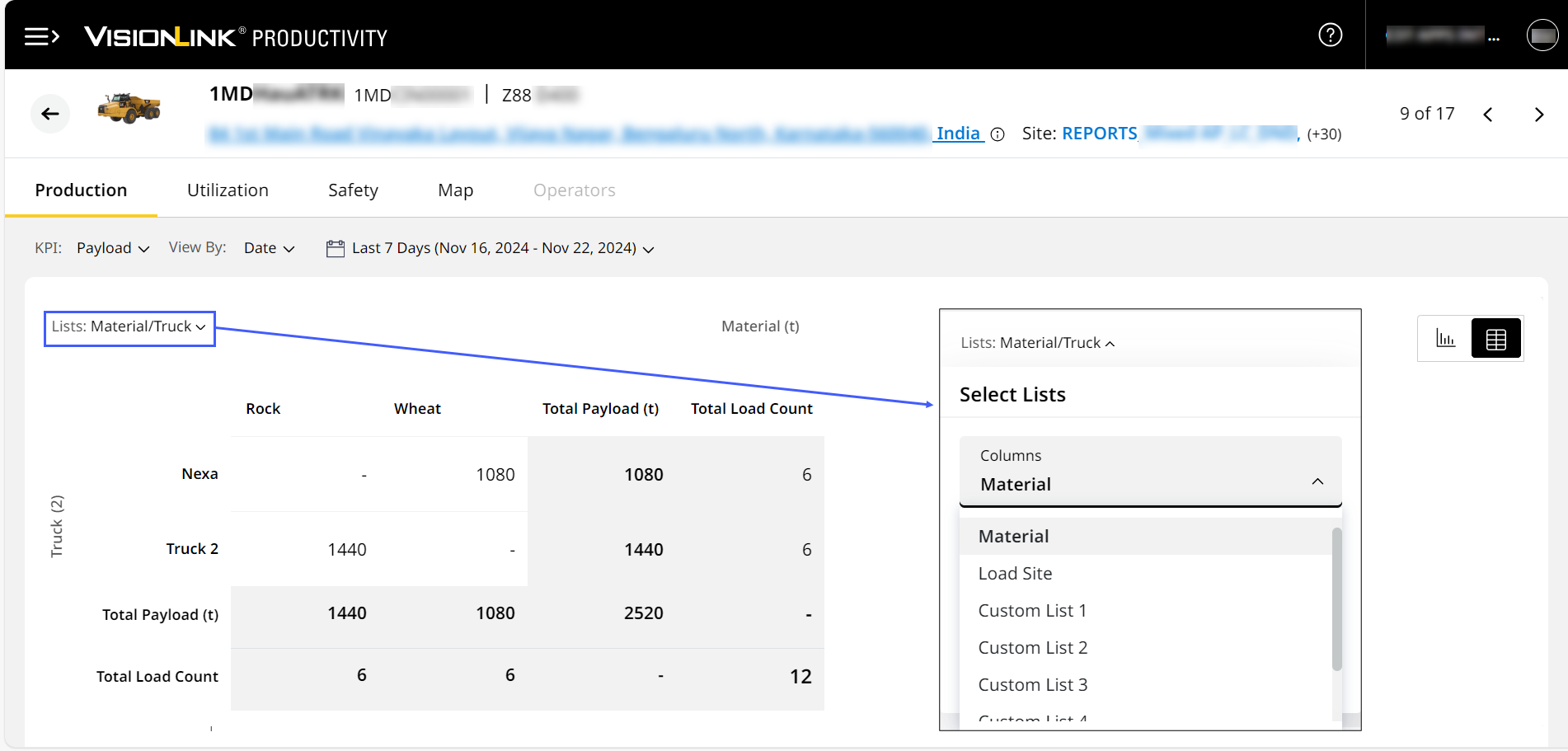The image size is (1568, 751).
Task: Select Load Site from the list
Action: point(1015,574)
